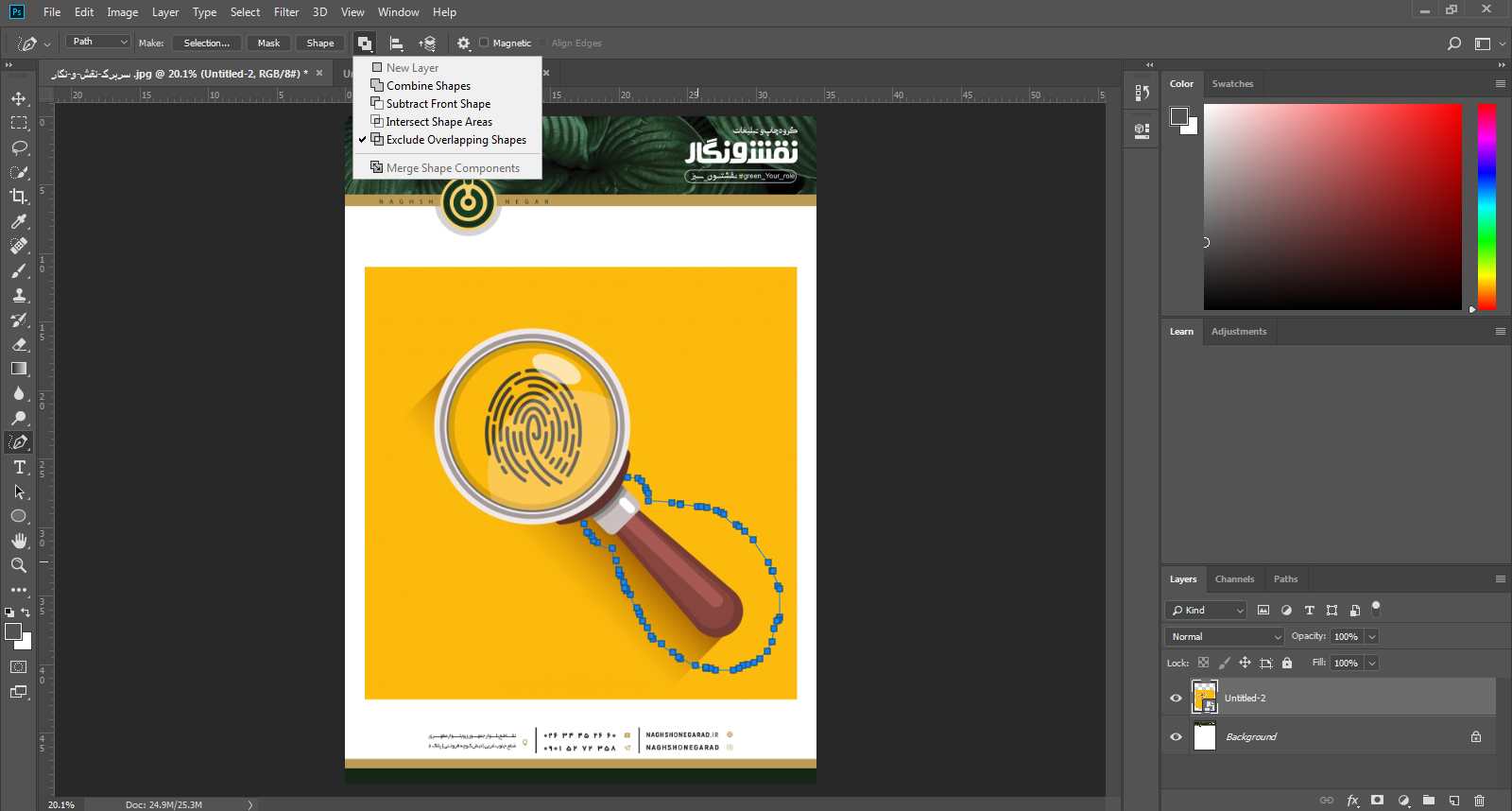Select the Zoom tool
Image resolution: width=1512 pixels, height=811 pixels.
point(19,565)
